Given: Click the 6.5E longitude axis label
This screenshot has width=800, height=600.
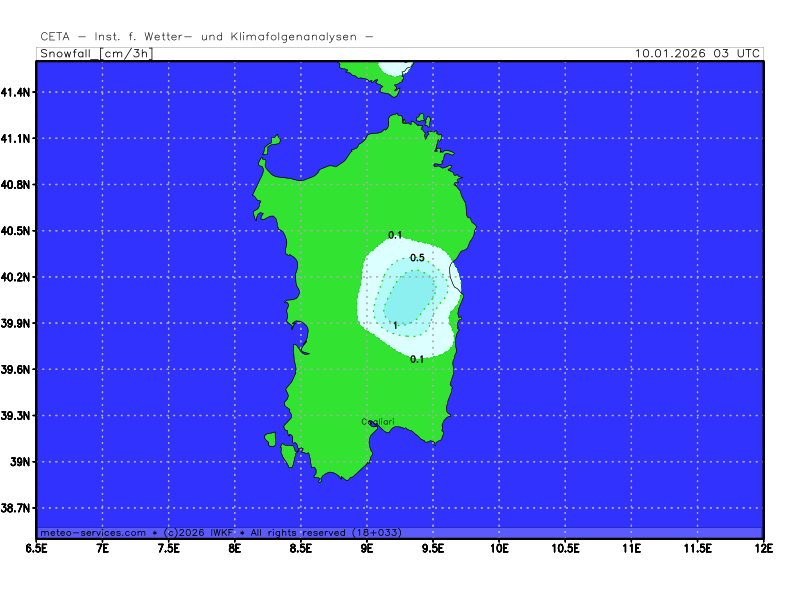Looking at the screenshot, I should click(x=36, y=548).
